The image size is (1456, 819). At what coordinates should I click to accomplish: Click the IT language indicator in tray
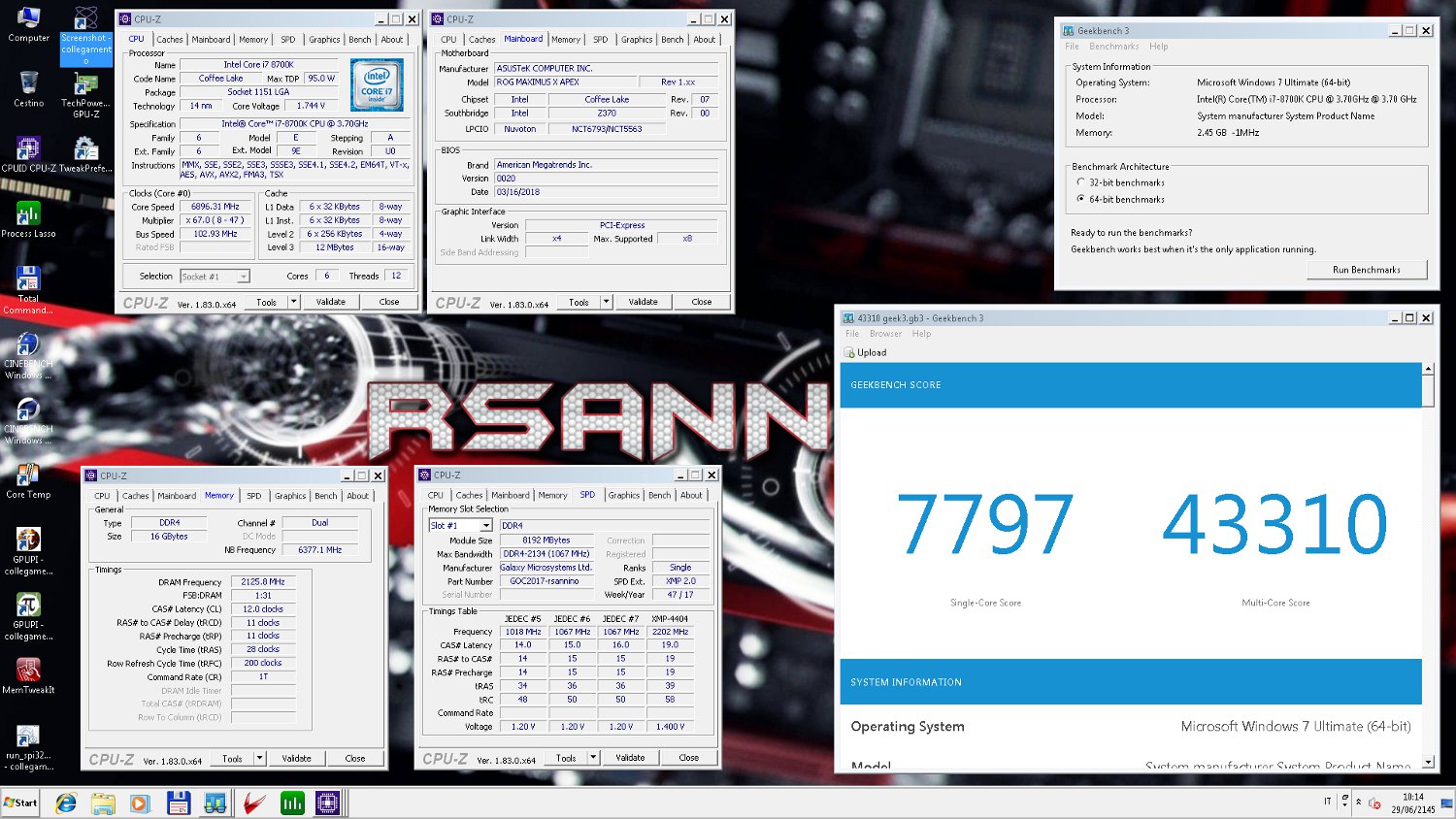pos(1327,802)
